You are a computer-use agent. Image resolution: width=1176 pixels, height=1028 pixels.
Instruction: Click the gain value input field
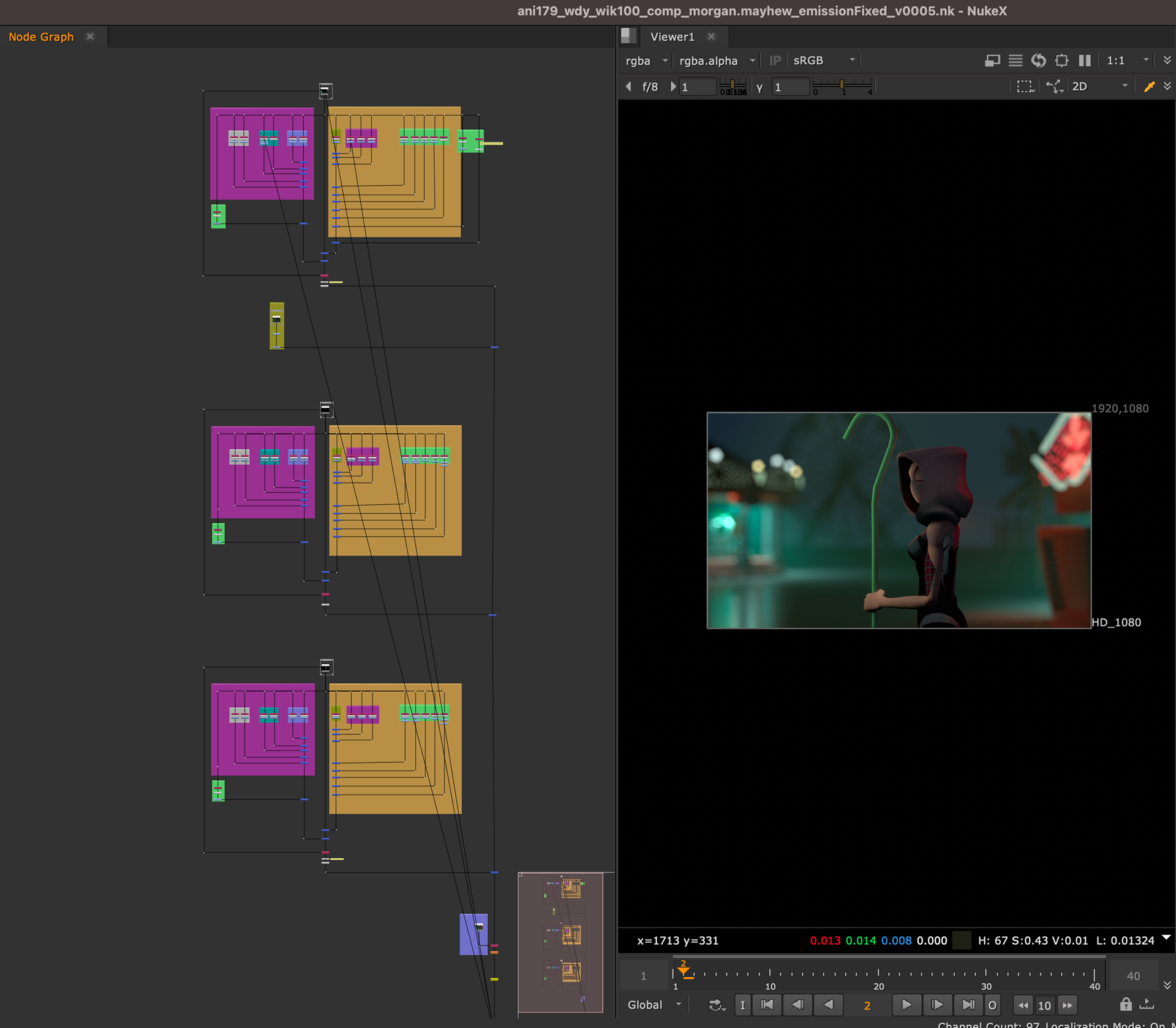pyautogui.click(x=698, y=87)
